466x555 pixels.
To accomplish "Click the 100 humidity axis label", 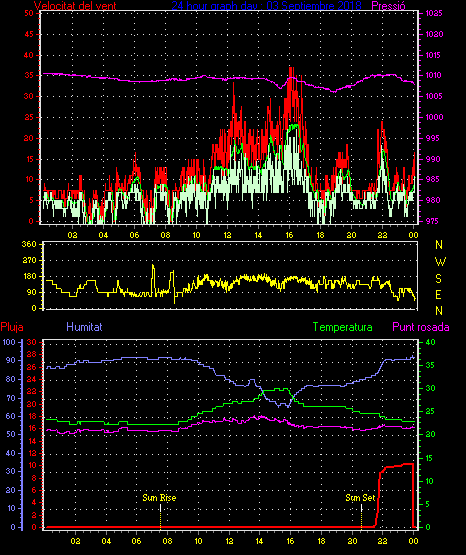I will 9,342.
